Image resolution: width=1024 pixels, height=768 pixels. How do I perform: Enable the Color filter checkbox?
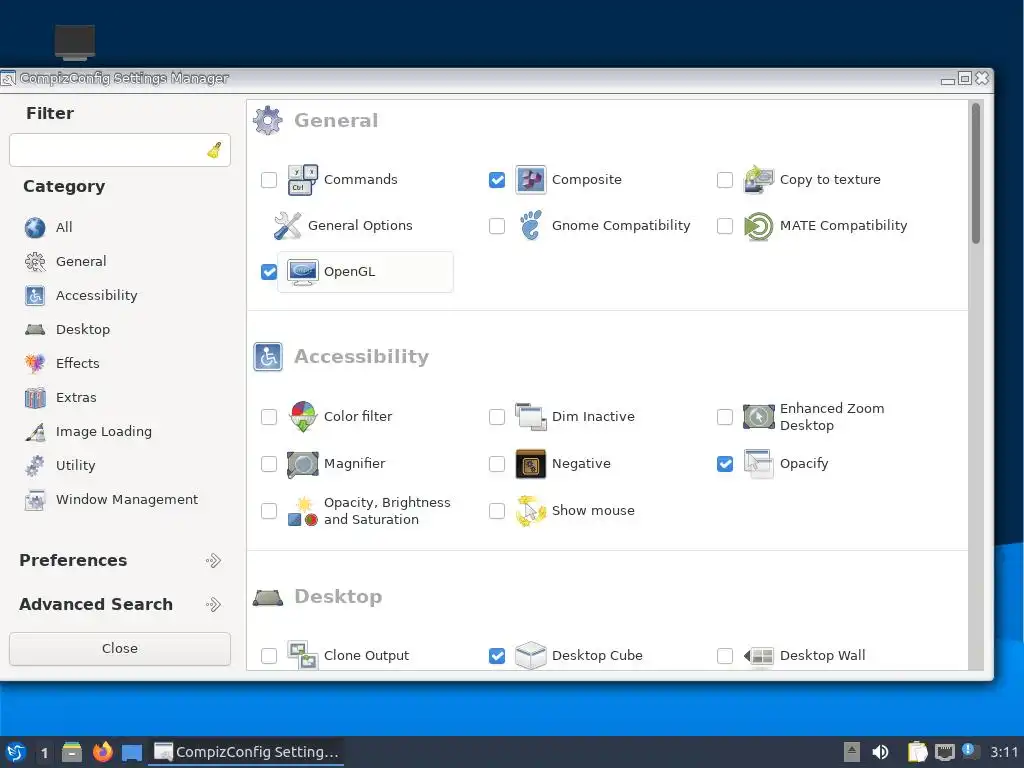tap(269, 417)
